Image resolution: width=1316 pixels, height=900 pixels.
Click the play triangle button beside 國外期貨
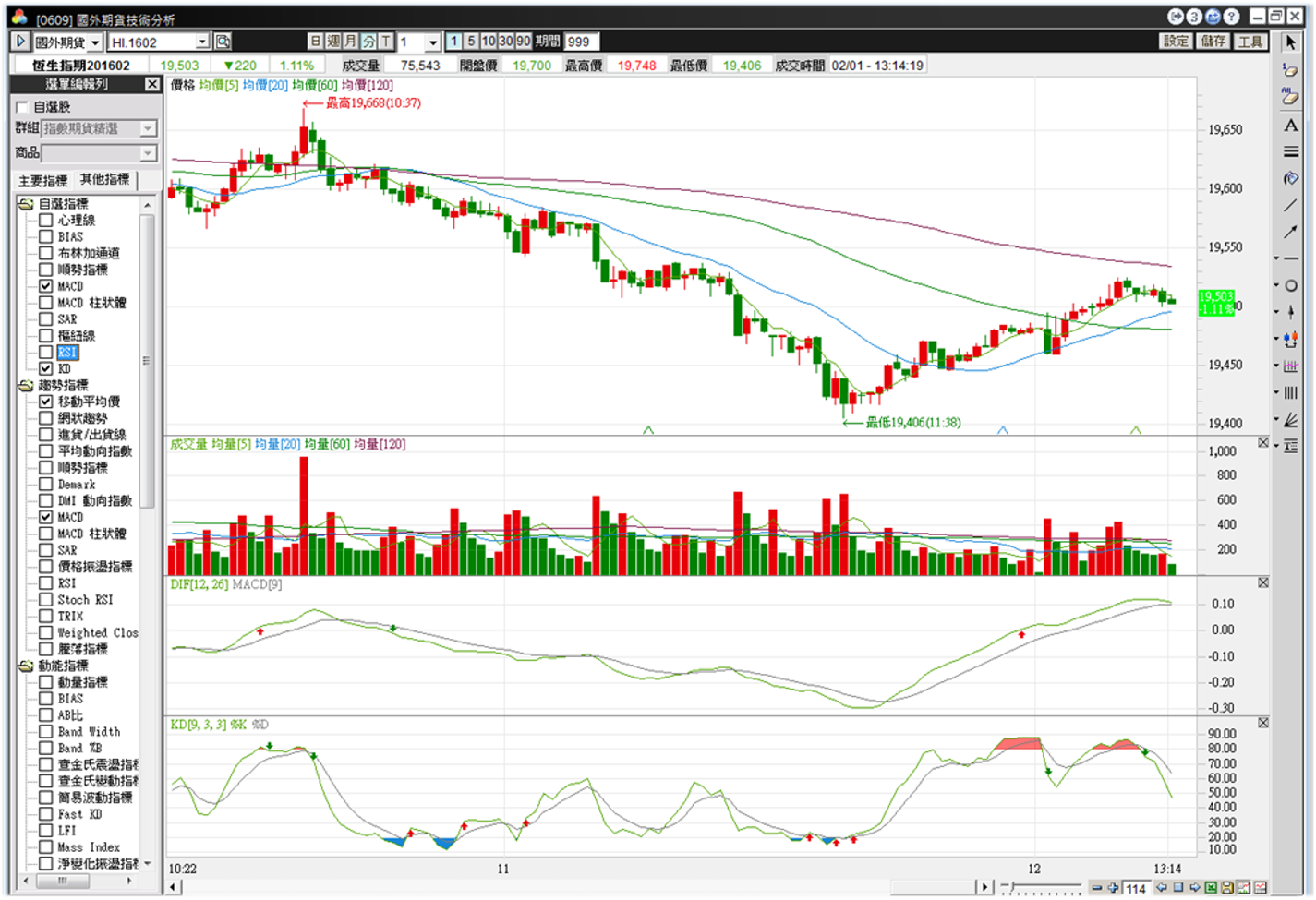click(20, 42)
